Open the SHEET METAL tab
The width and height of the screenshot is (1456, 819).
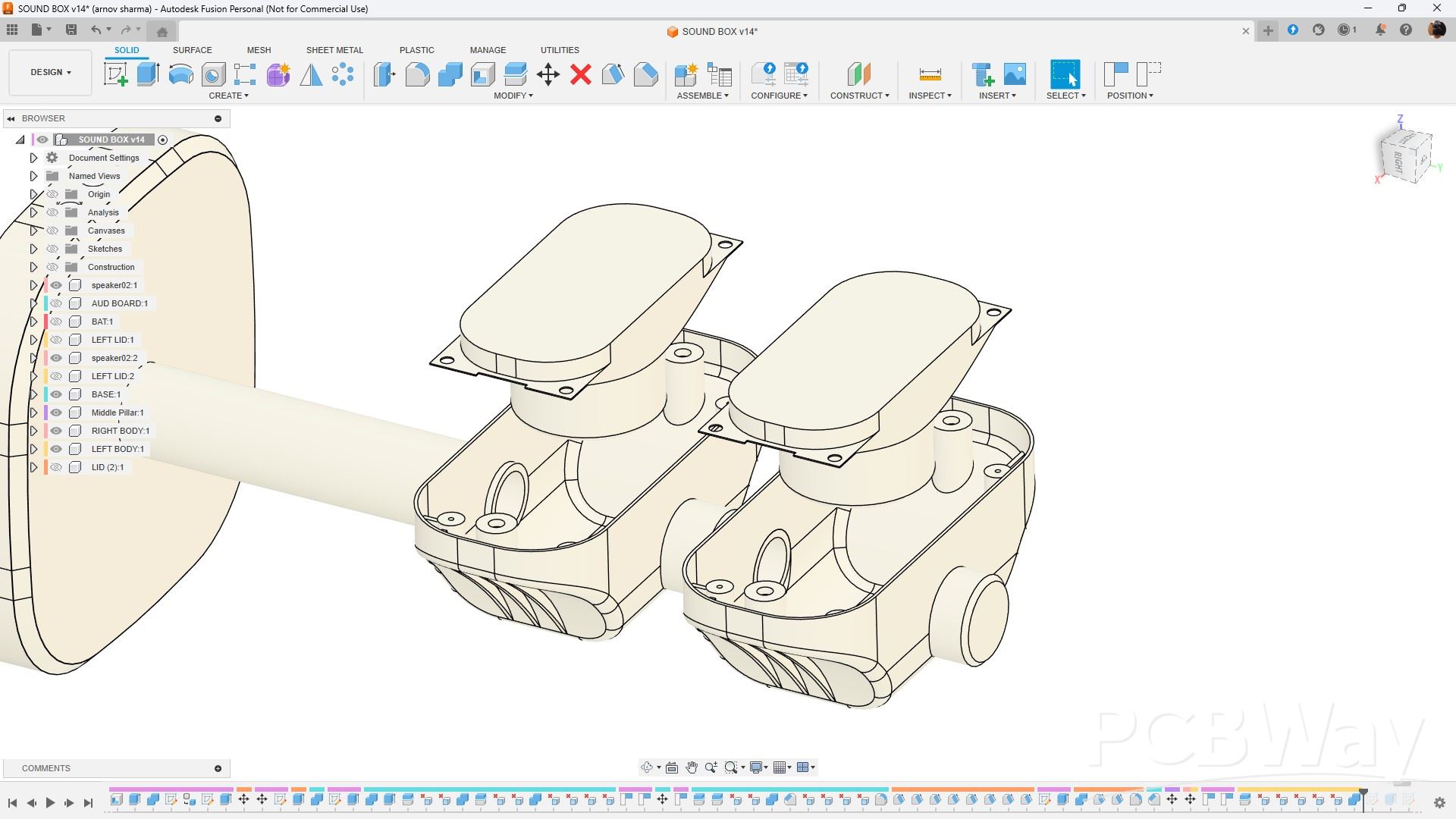click(334, 50)
